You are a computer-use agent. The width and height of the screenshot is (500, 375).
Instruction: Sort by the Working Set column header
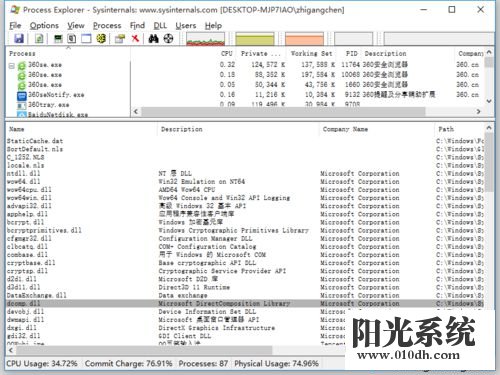311,54
